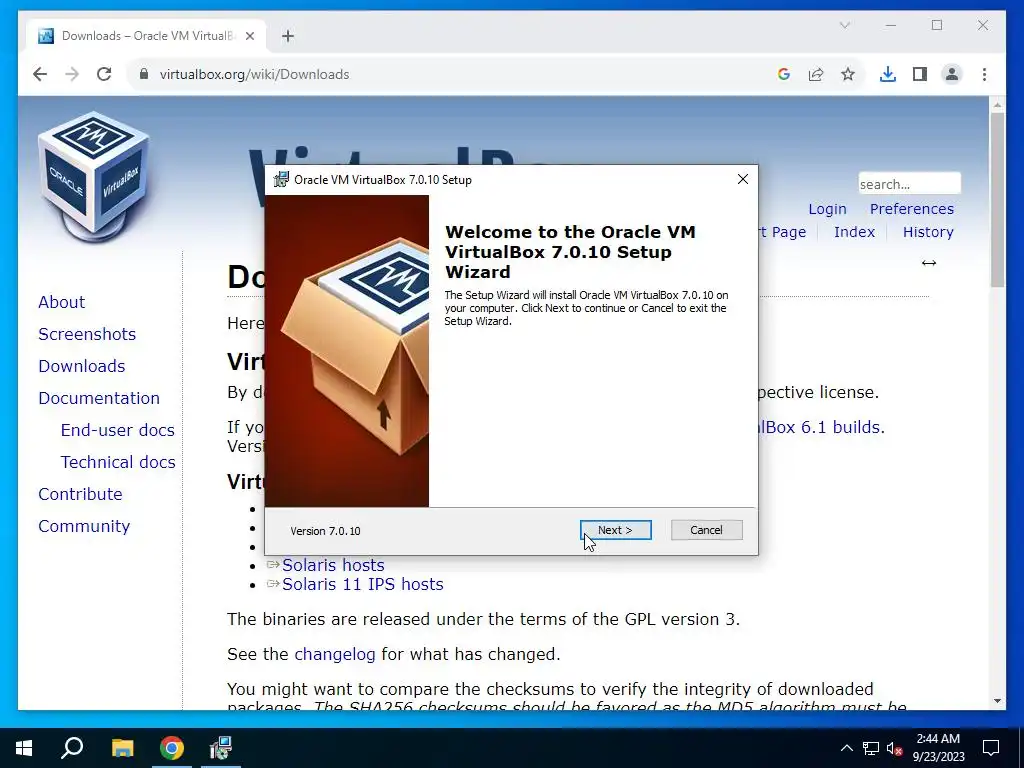The width and height of the screenshot is (1024, 768).
Task: Show hidden system tray icons
Action: click(846, 748)
